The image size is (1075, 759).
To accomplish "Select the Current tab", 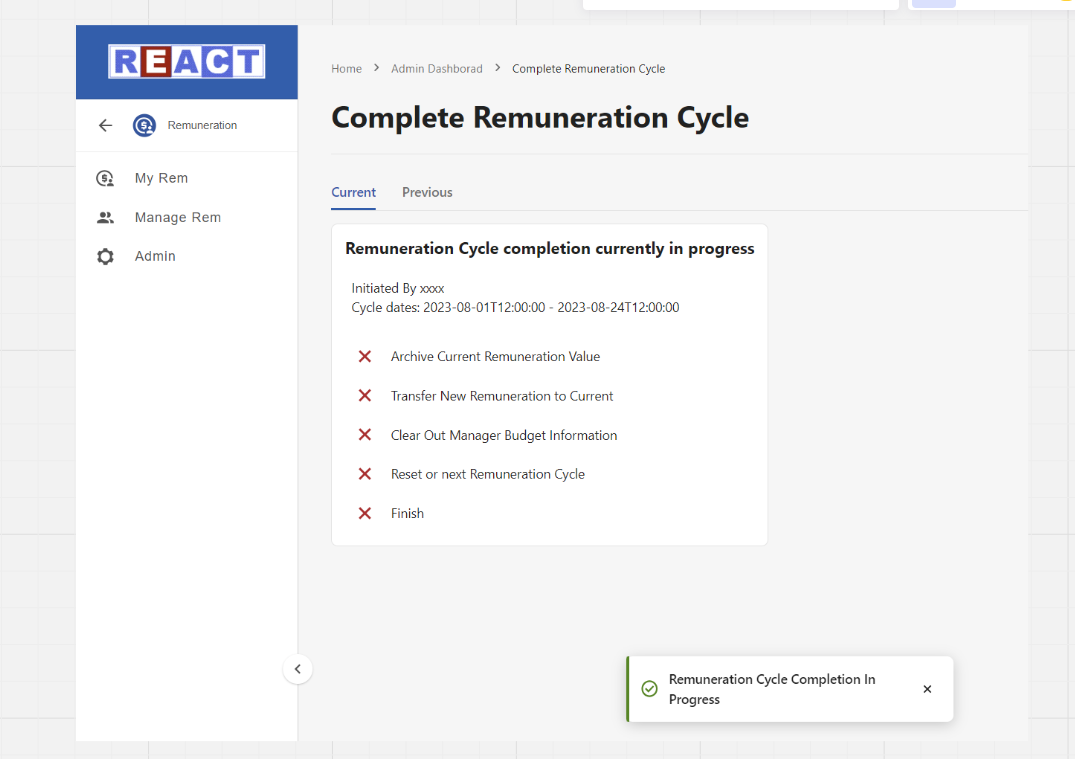I will [353, 192].
